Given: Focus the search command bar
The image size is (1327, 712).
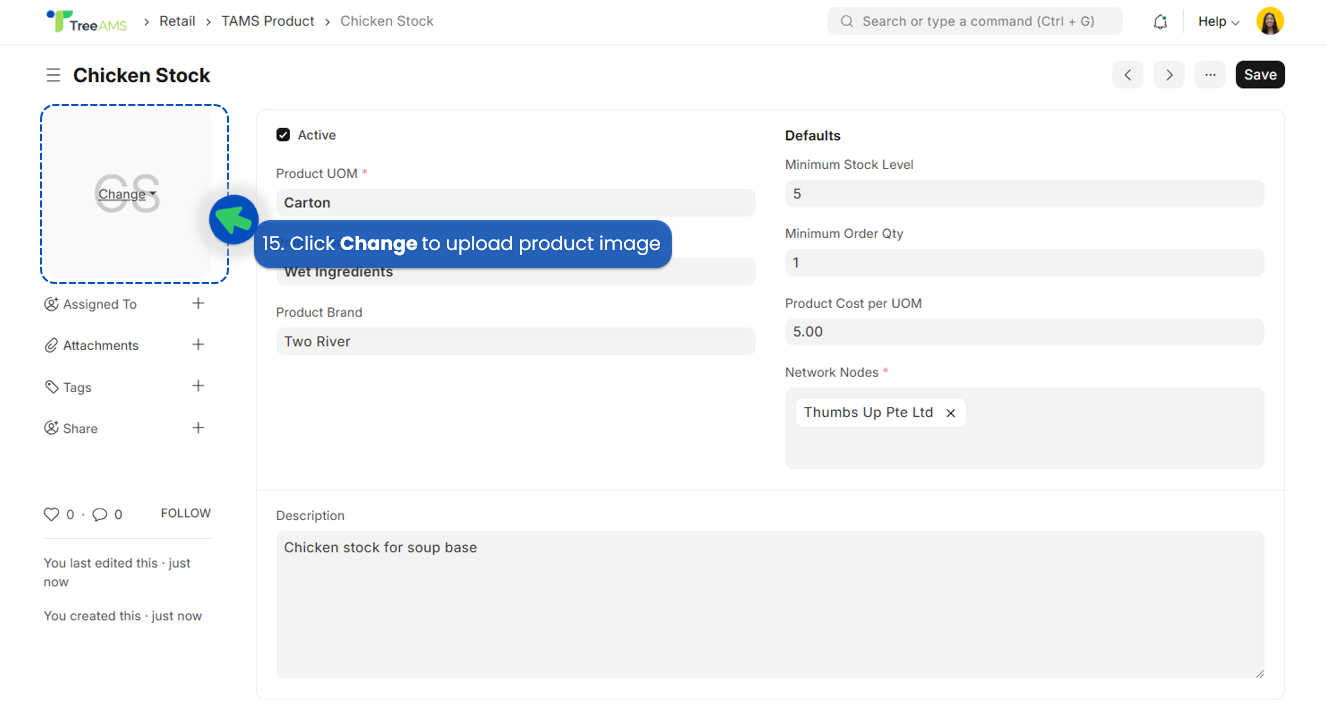Looking at the screenshot, I should point(975,21).
